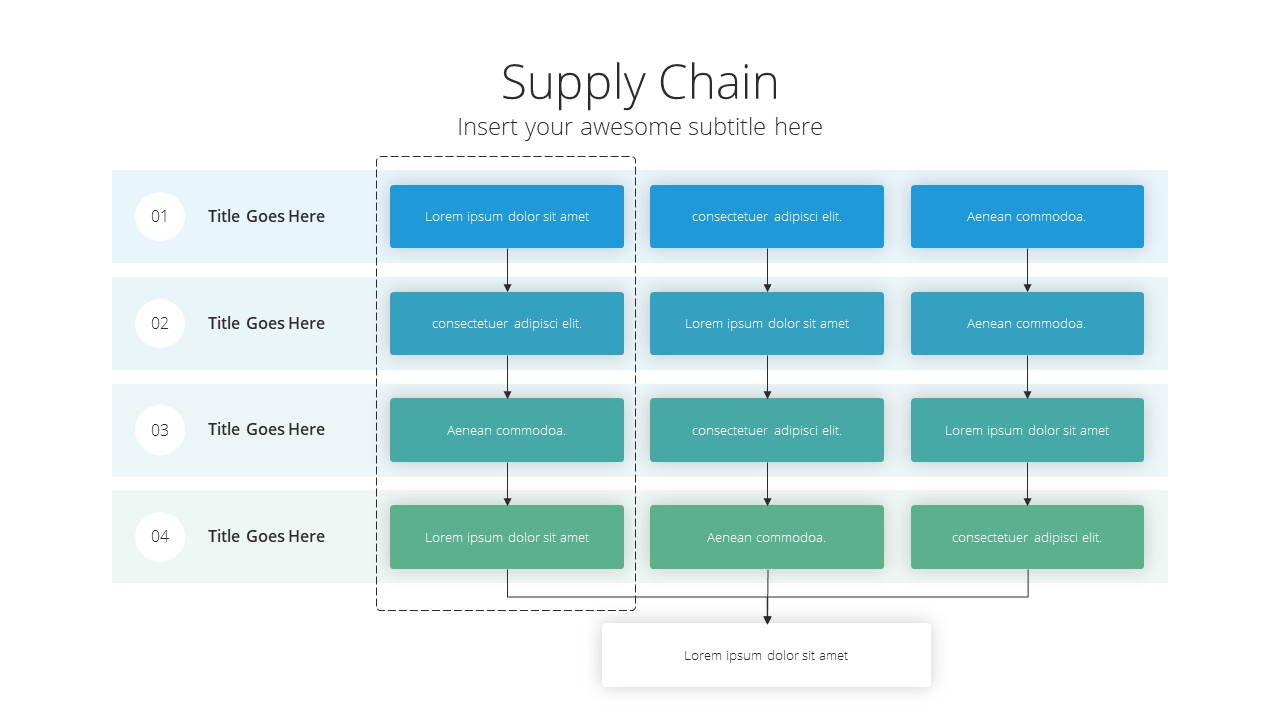Click row 02 middle 'Lorem ipsum dolor sit amet' box
Screen dimensions: 1280x720
tap(767, 323)
